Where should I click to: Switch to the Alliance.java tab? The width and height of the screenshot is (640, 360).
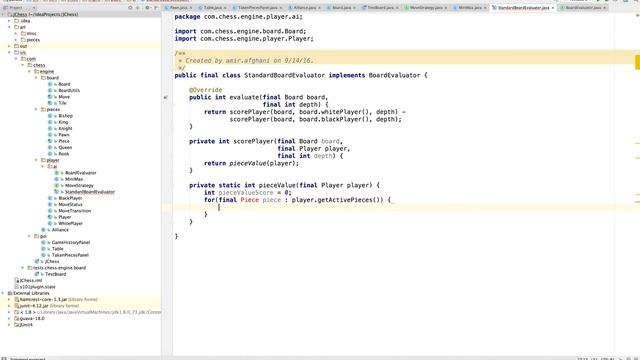click(x=304, y=8)
